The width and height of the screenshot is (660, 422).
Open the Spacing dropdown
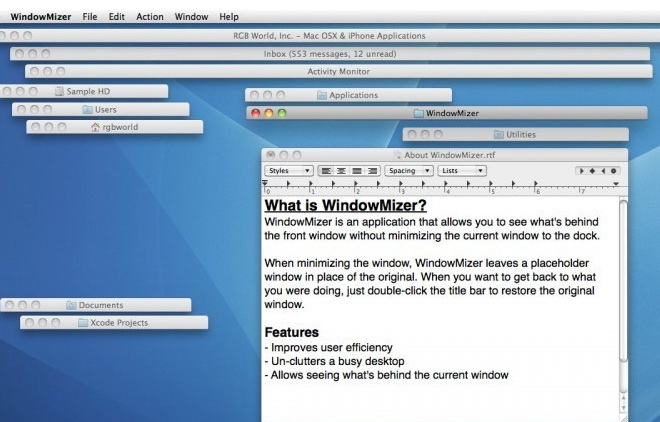click(x=409, y=171)
